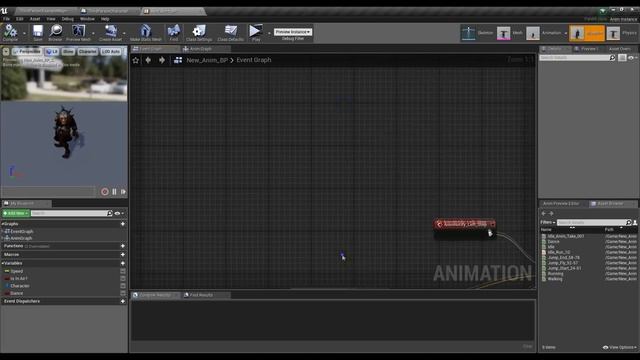640x360 pixels.
Task: Collapse the Graphs section
Action: [2, 224]
